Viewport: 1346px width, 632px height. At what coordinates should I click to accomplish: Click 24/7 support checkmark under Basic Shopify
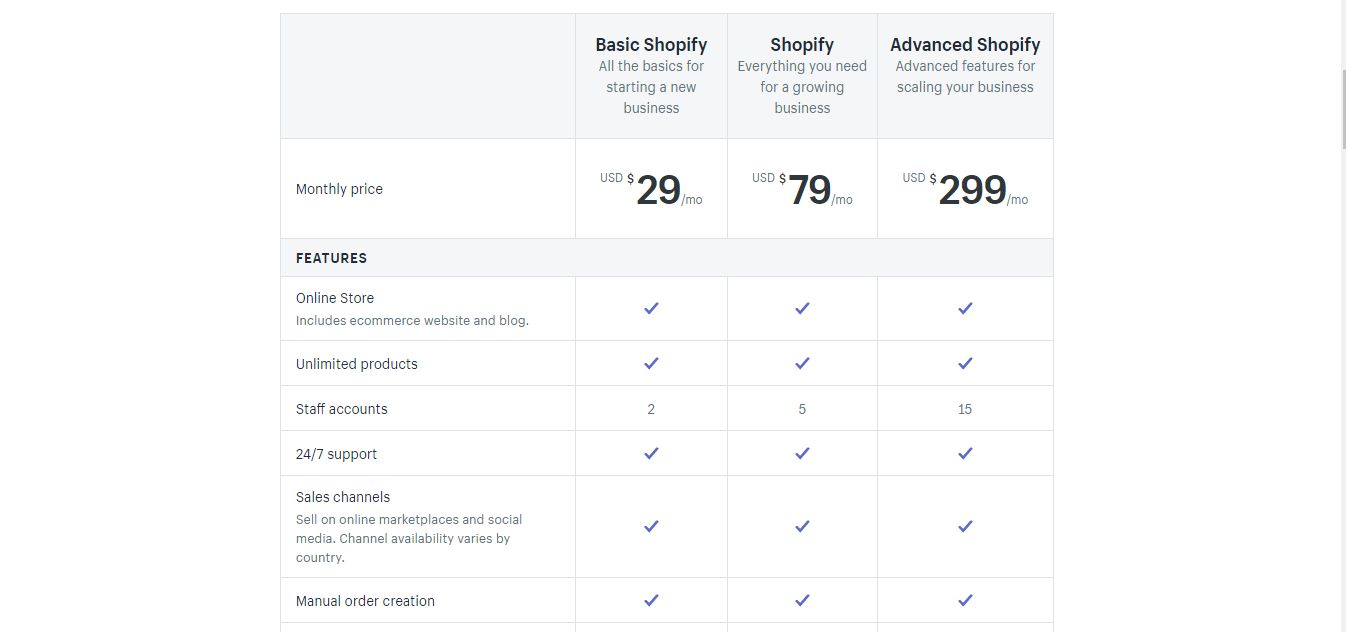point(651,453)
